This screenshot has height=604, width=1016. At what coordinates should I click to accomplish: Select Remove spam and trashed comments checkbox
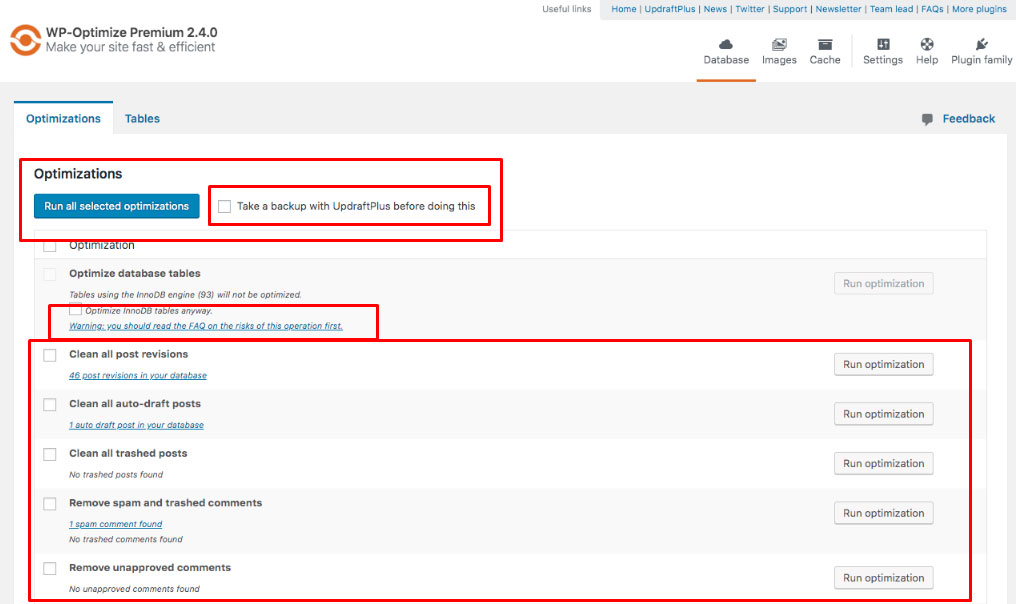50,504
